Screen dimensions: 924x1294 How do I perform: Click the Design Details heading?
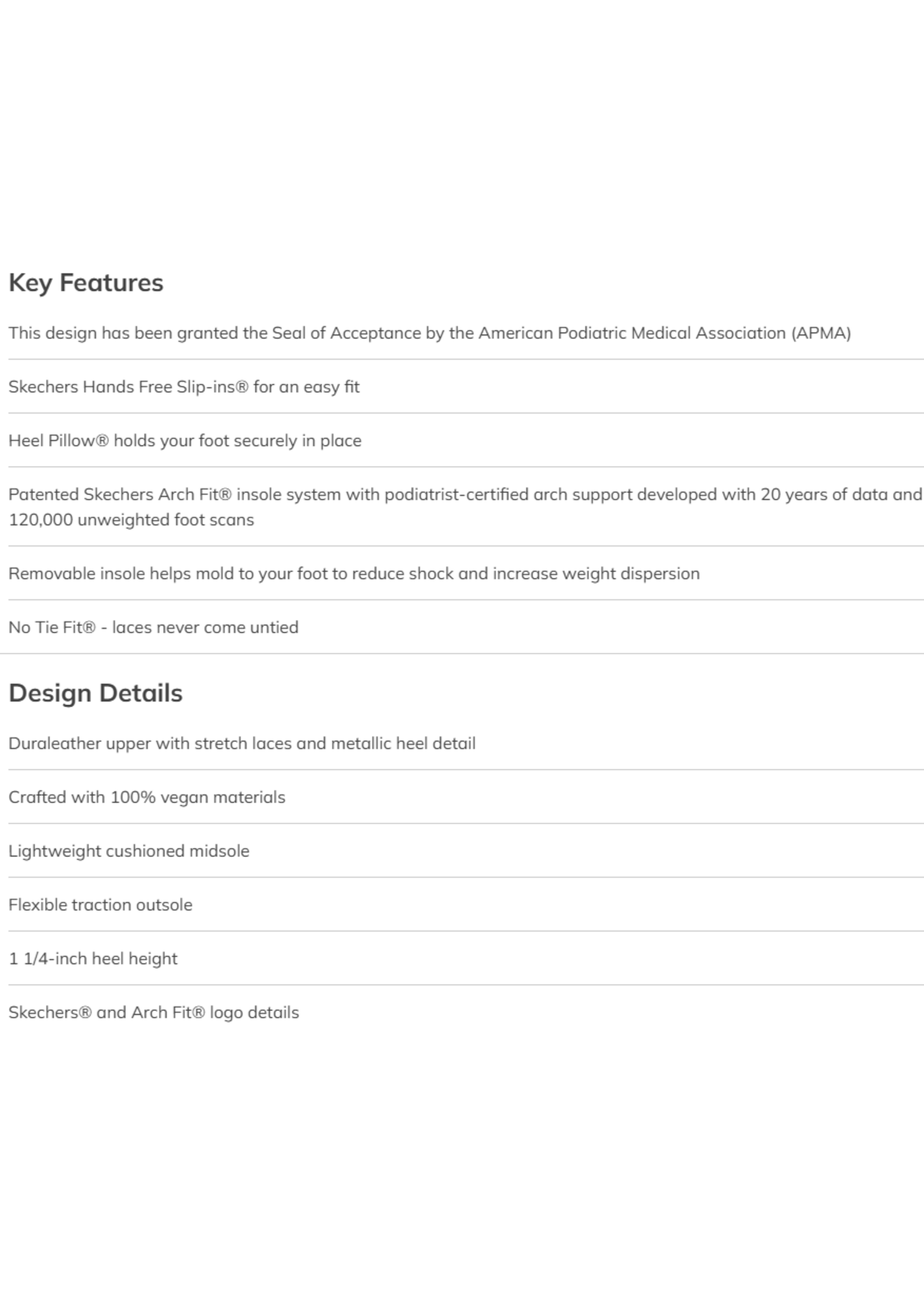(x=96, y=693)
